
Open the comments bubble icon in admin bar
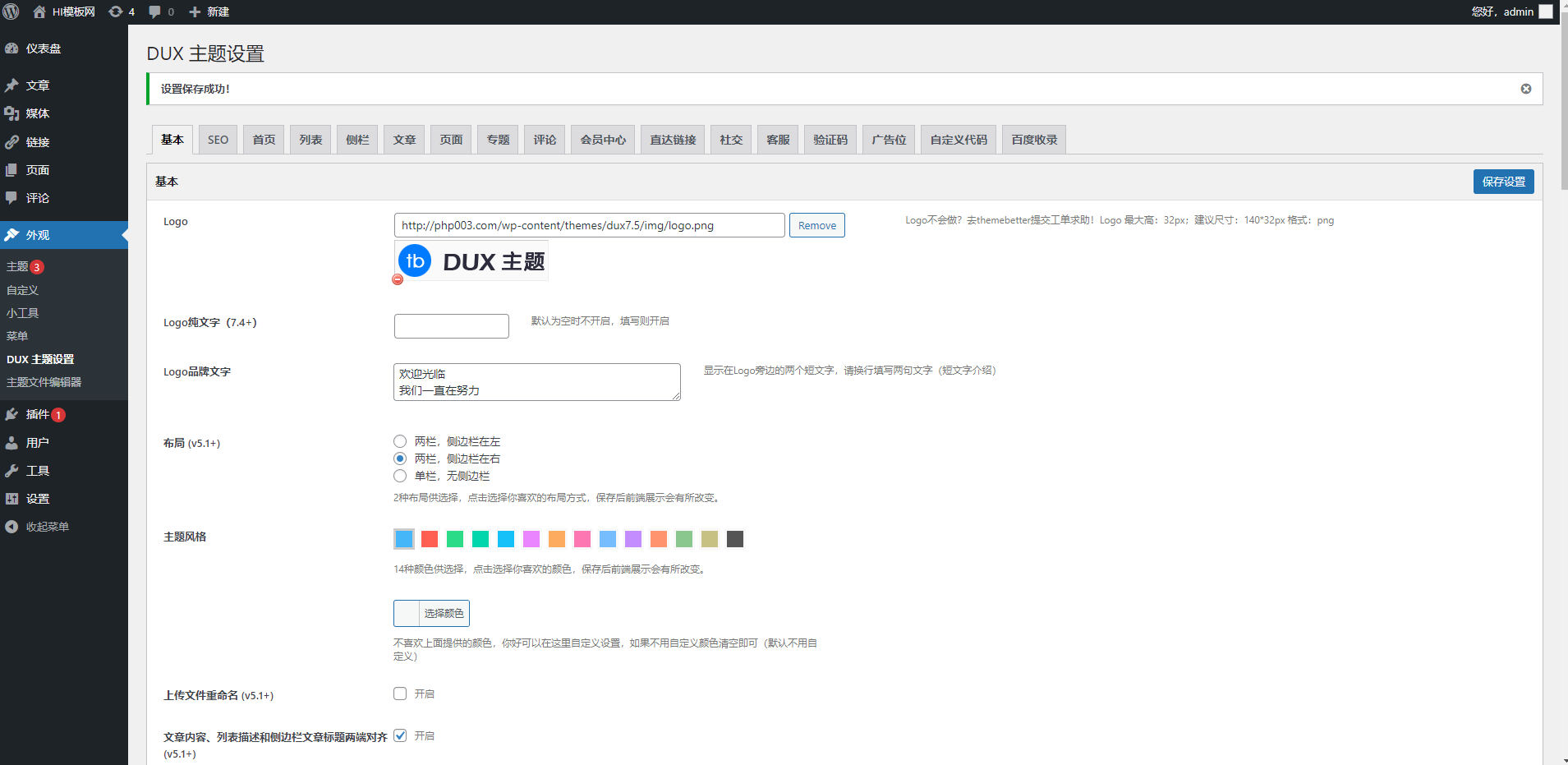coord(154,12)
